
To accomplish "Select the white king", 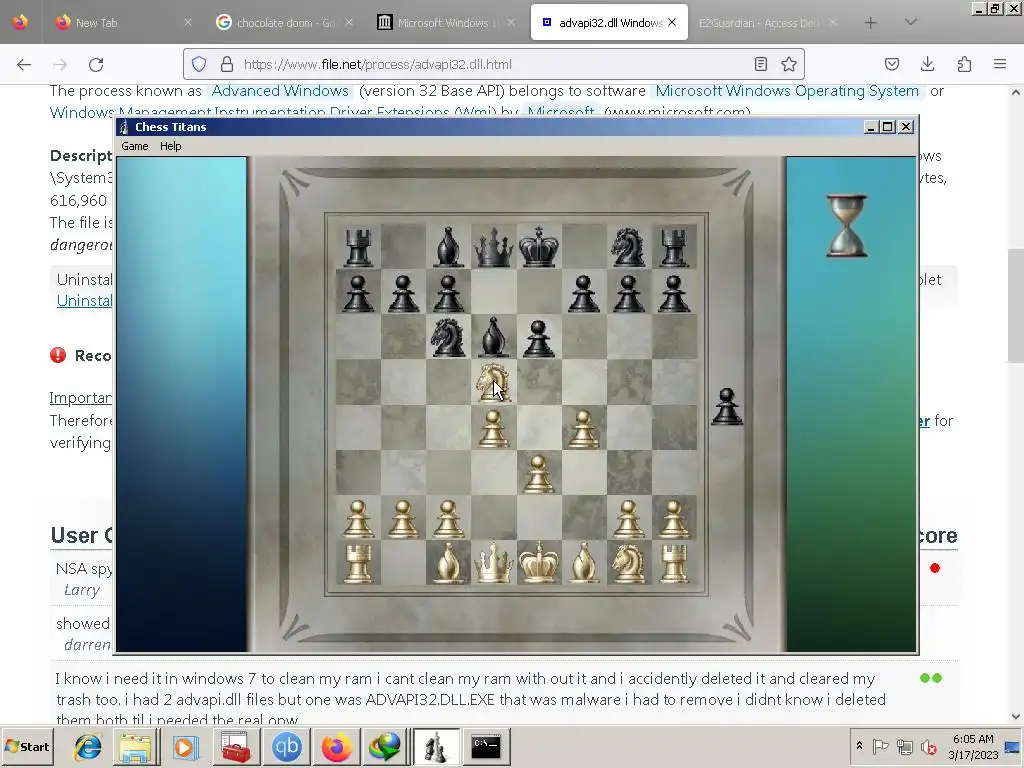I will point(538,562).
